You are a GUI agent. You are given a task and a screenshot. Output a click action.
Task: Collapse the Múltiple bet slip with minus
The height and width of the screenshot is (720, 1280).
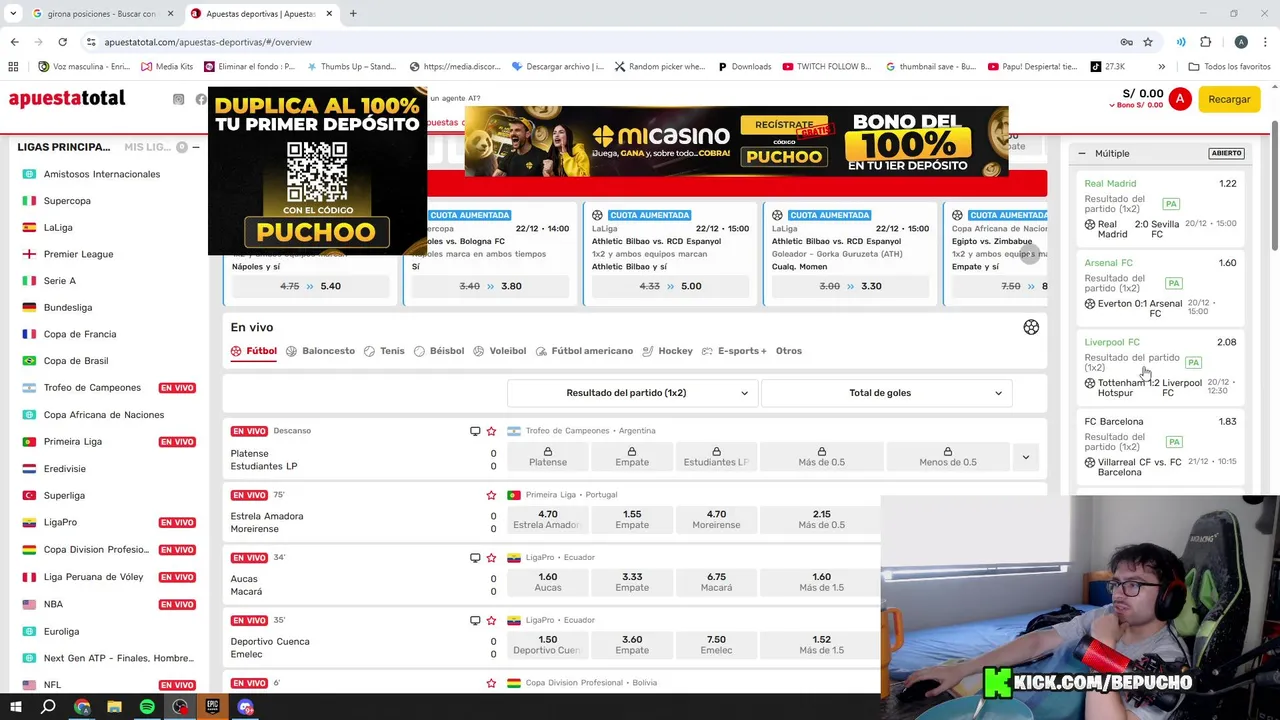click(1082, 153)
